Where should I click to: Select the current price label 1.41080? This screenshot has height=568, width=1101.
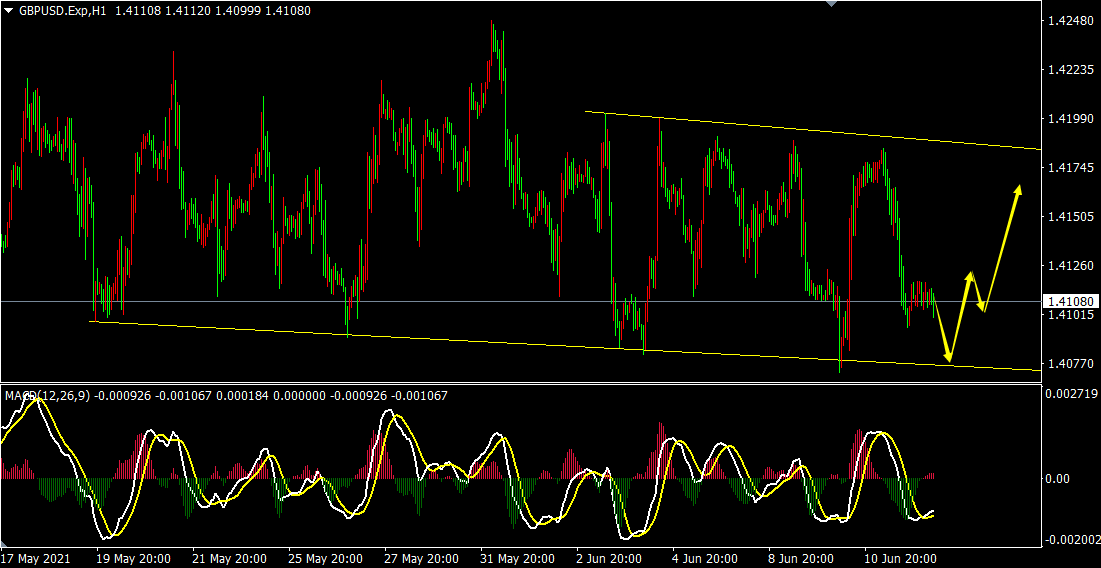click(1069, 301)
